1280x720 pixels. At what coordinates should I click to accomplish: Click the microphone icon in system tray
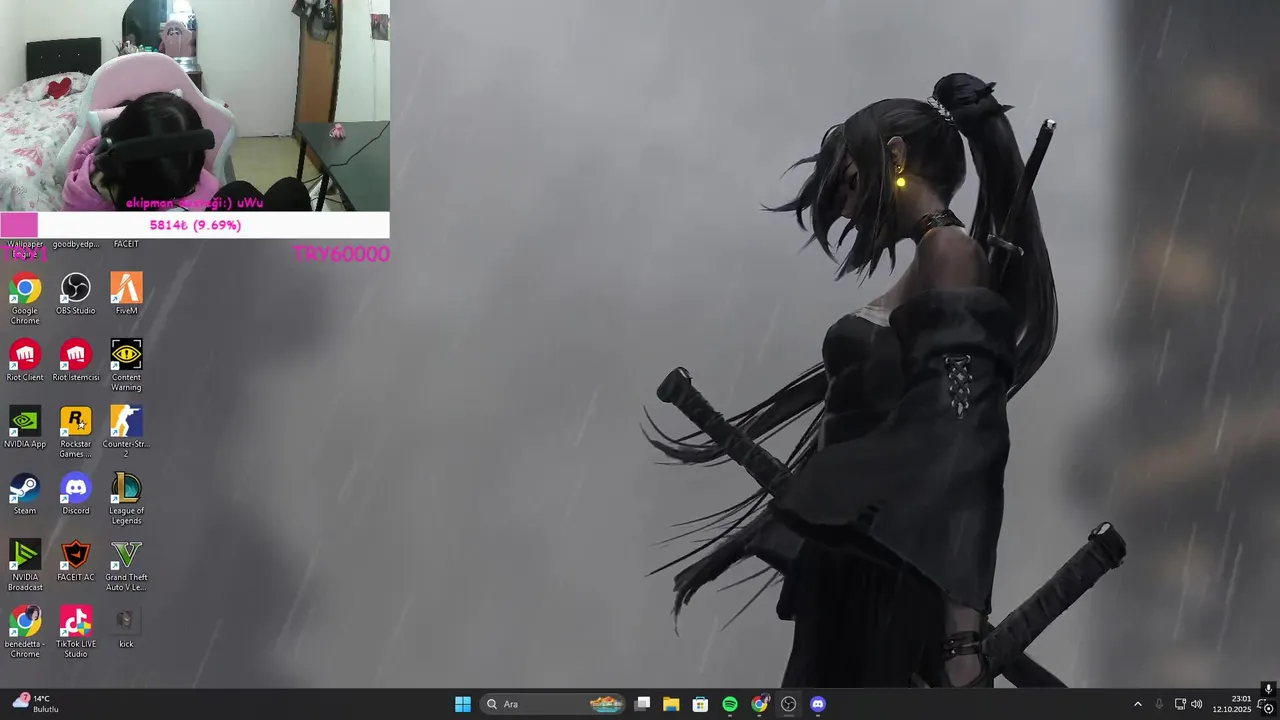point(1159,704)
